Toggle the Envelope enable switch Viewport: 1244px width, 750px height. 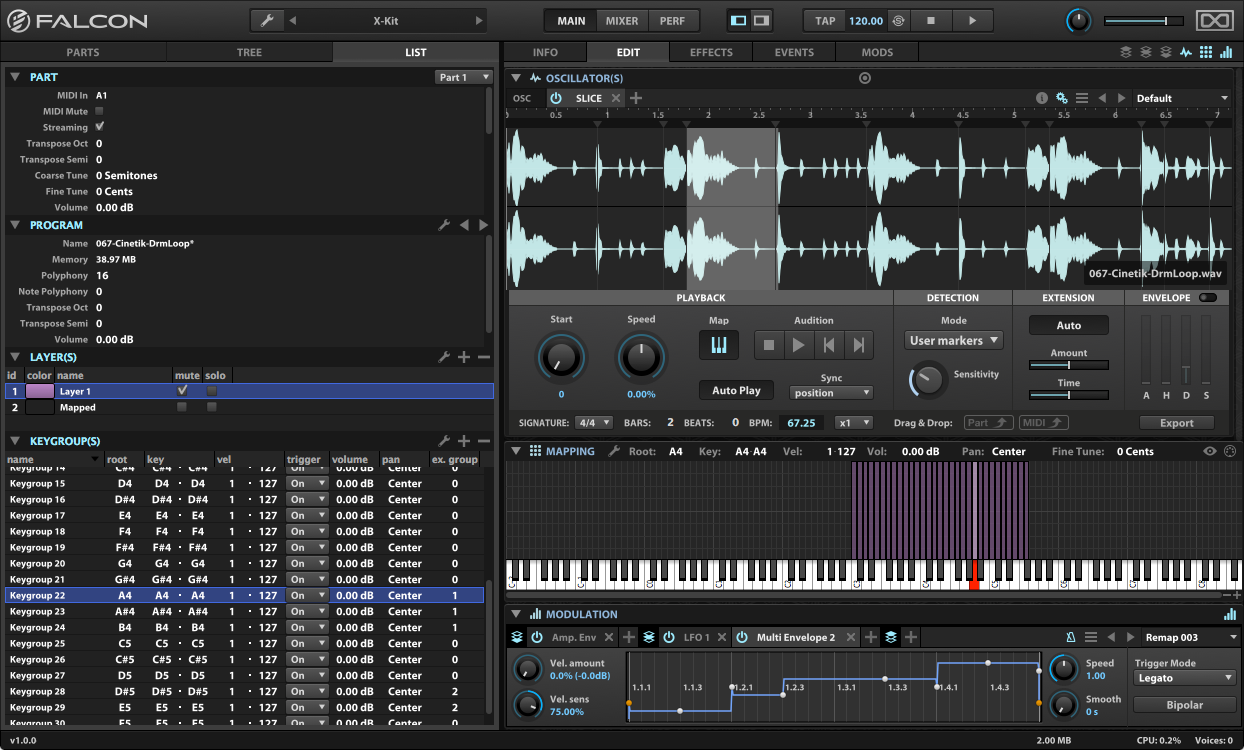(1208, 298)
